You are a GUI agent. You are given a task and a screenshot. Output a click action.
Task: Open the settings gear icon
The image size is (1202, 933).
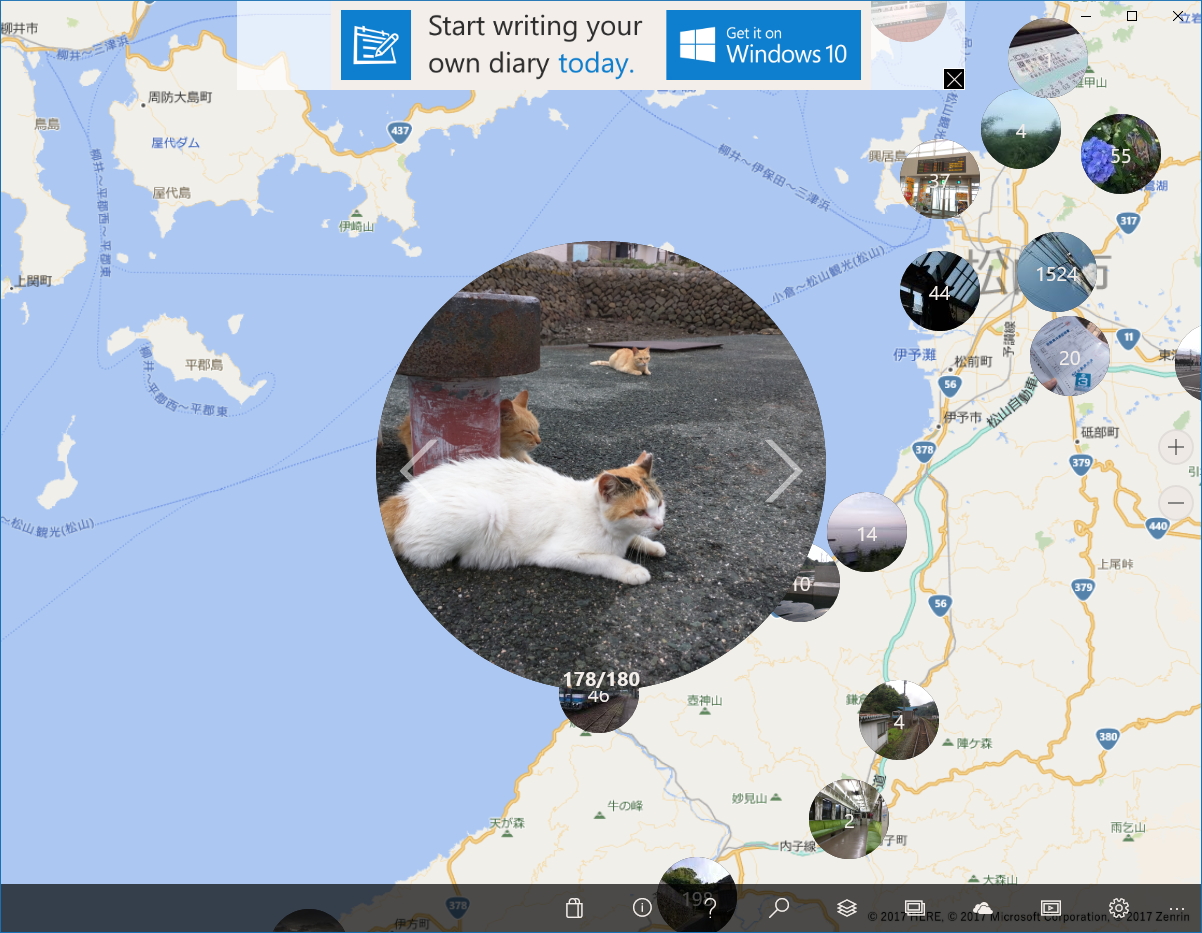pyautogui.click(x=1119, y=908)
